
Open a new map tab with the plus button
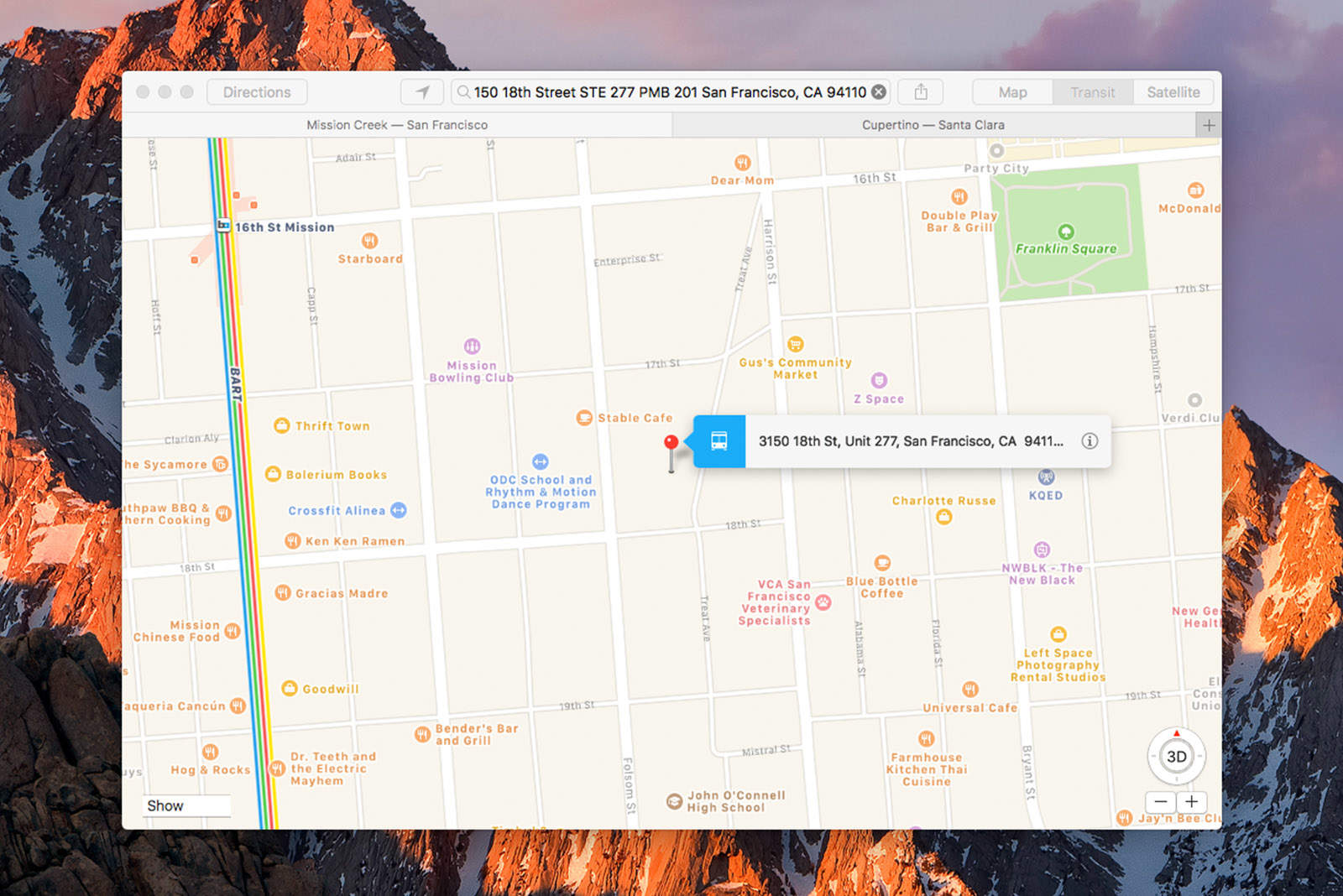pos(1208,124)
